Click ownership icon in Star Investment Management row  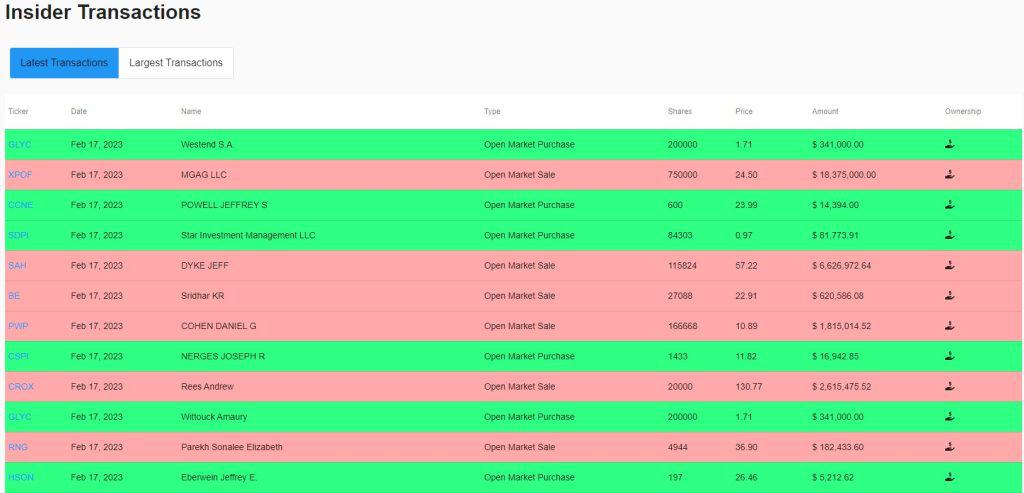[x=950, y=235]
